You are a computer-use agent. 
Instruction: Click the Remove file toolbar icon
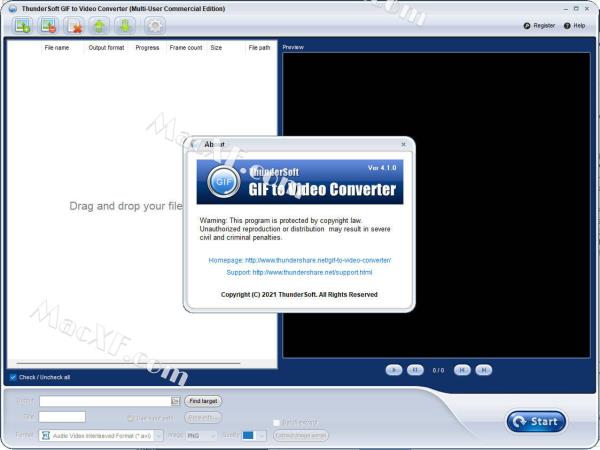click(x=49, y=26)
